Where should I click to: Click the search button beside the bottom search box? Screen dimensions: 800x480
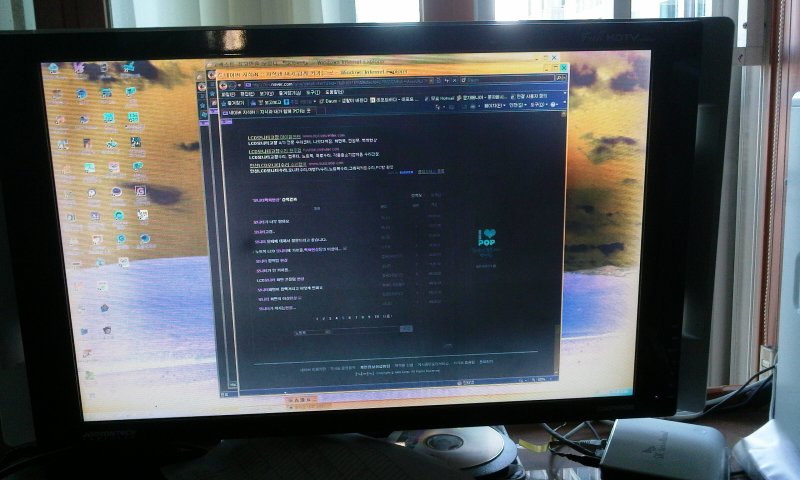tap(405, 328)
